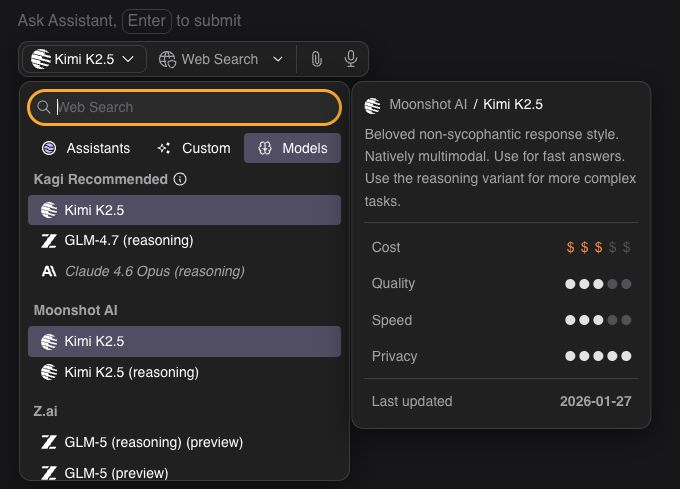
Task: Click the Kagi Recommended heading text
Action: click(x=101, y=179)
